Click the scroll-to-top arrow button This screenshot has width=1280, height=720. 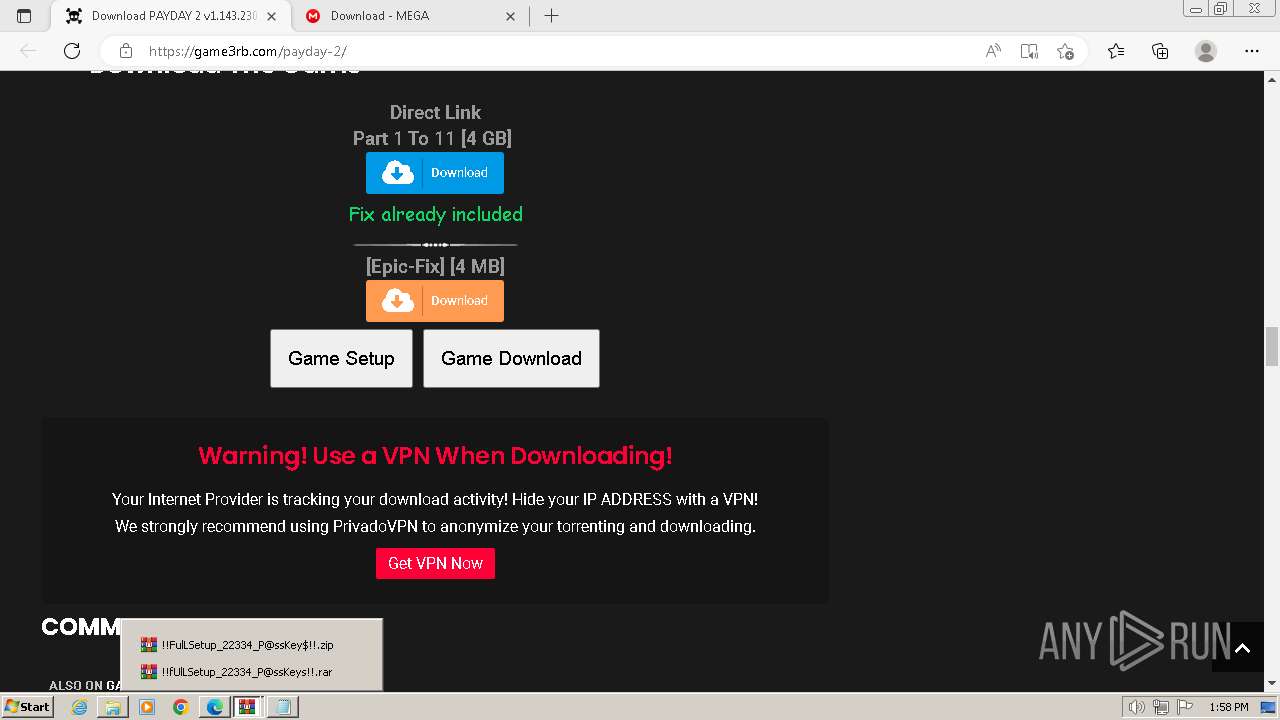(1242, 648)
